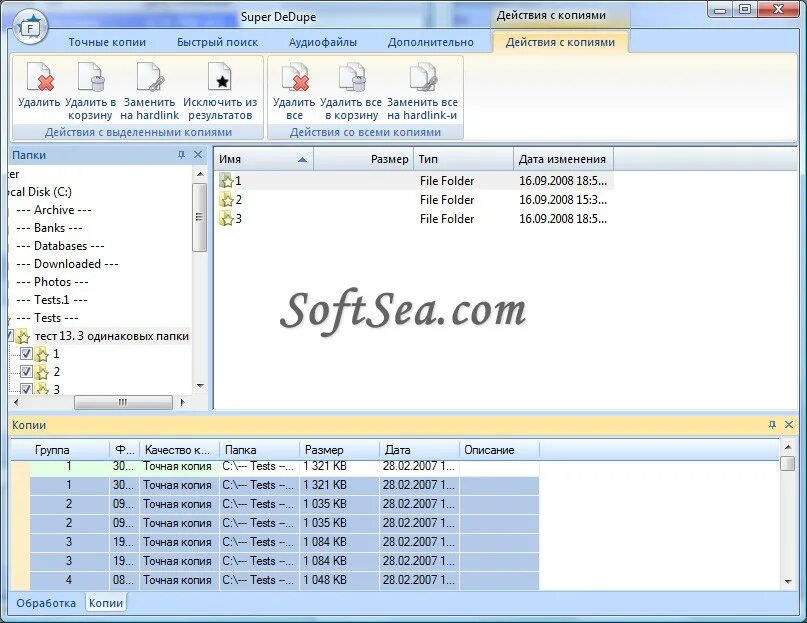Select folder icon of item 1 in file list

pos(226,180)
